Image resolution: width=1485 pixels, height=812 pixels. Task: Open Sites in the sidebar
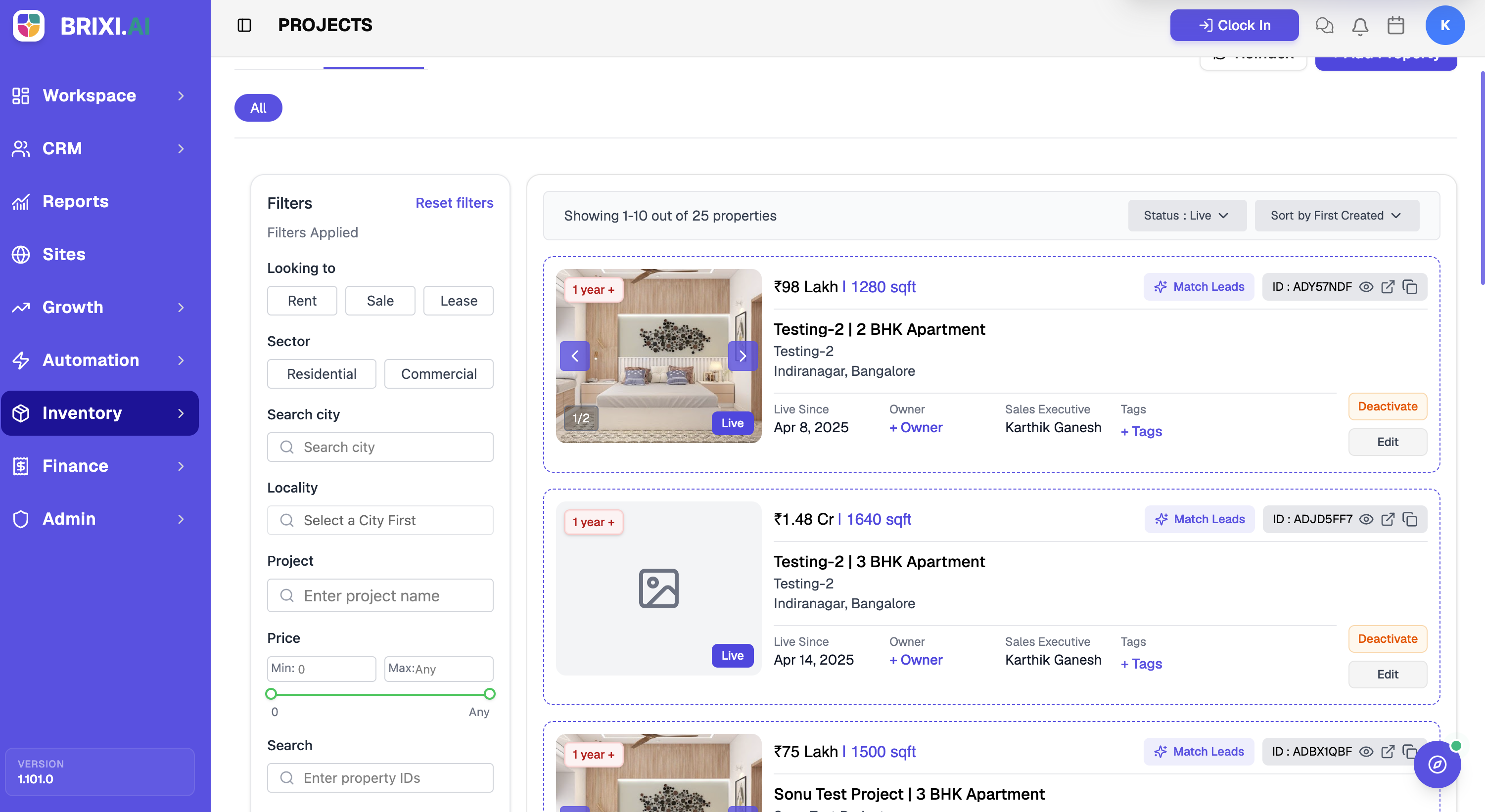coord(100,254)
